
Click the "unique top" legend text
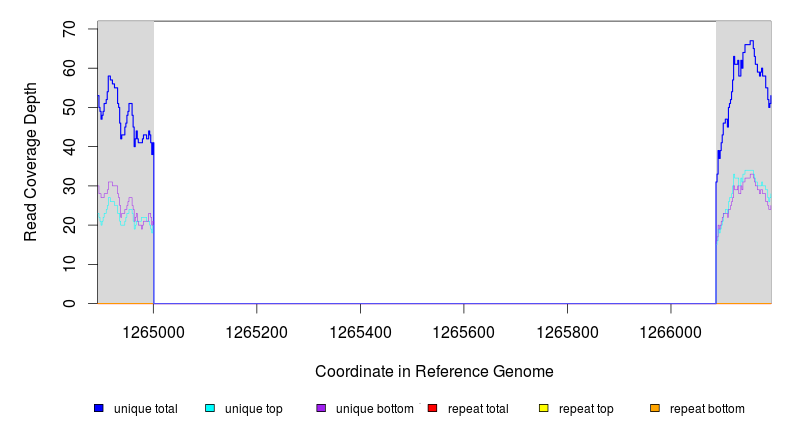click(x=254, y=408)
